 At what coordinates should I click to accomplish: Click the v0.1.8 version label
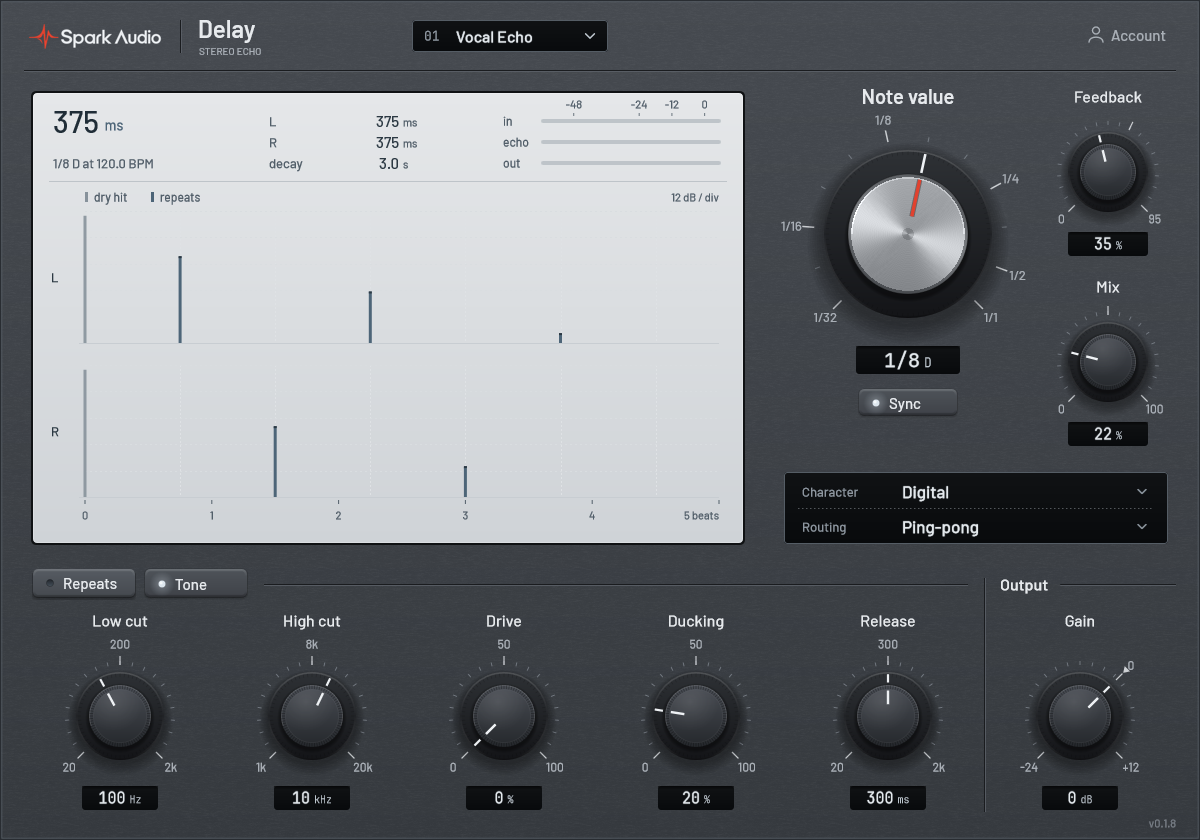click(1162, 823)
